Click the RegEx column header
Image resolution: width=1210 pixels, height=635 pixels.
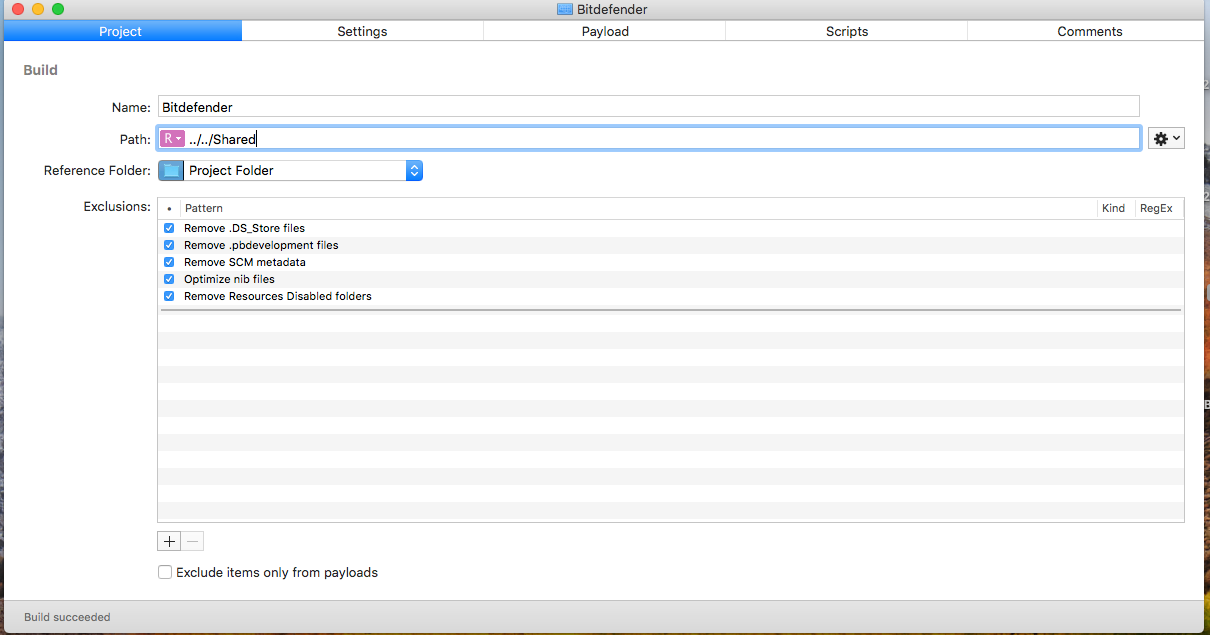1156,208
